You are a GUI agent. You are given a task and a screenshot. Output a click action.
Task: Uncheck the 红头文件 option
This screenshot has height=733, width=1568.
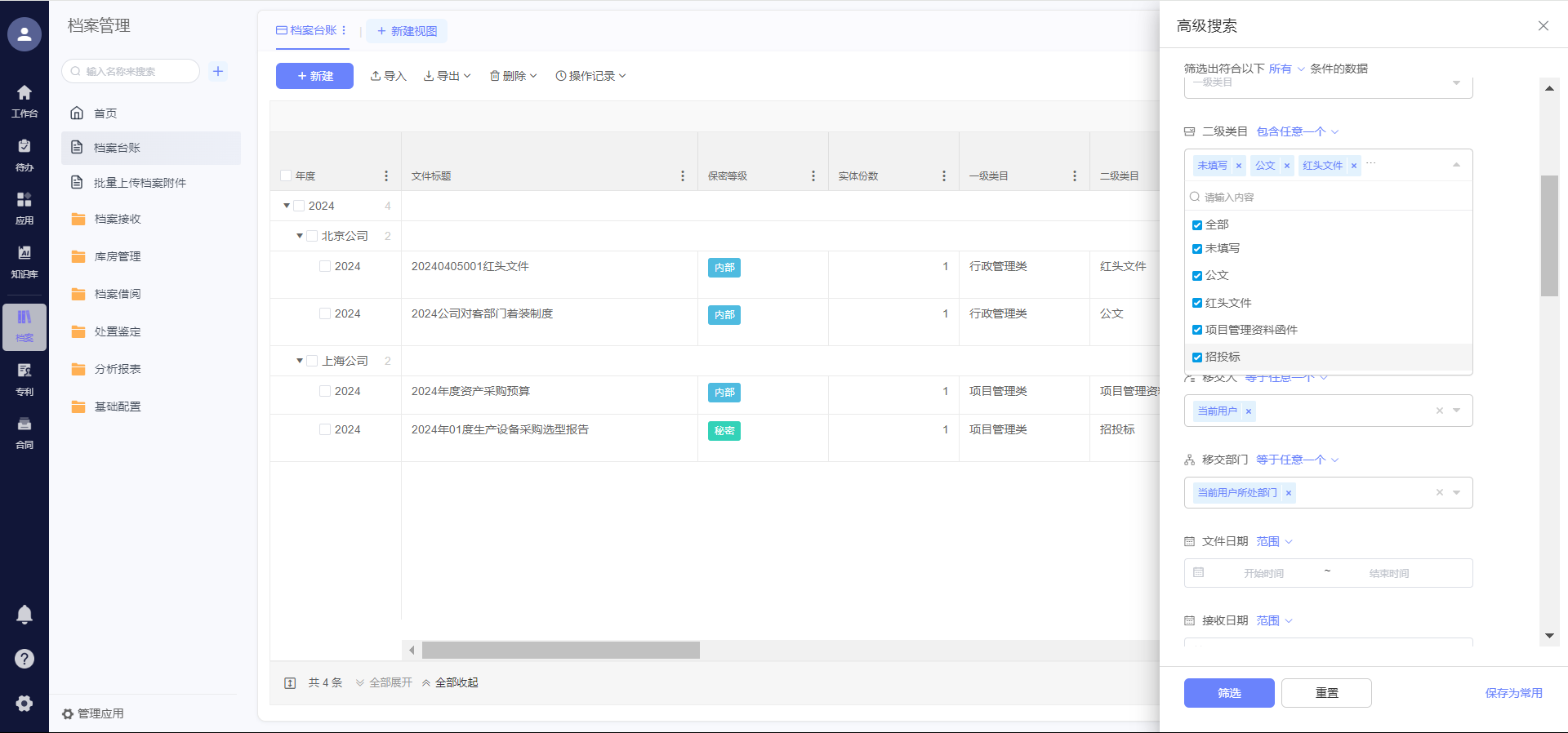[1197, 303]
